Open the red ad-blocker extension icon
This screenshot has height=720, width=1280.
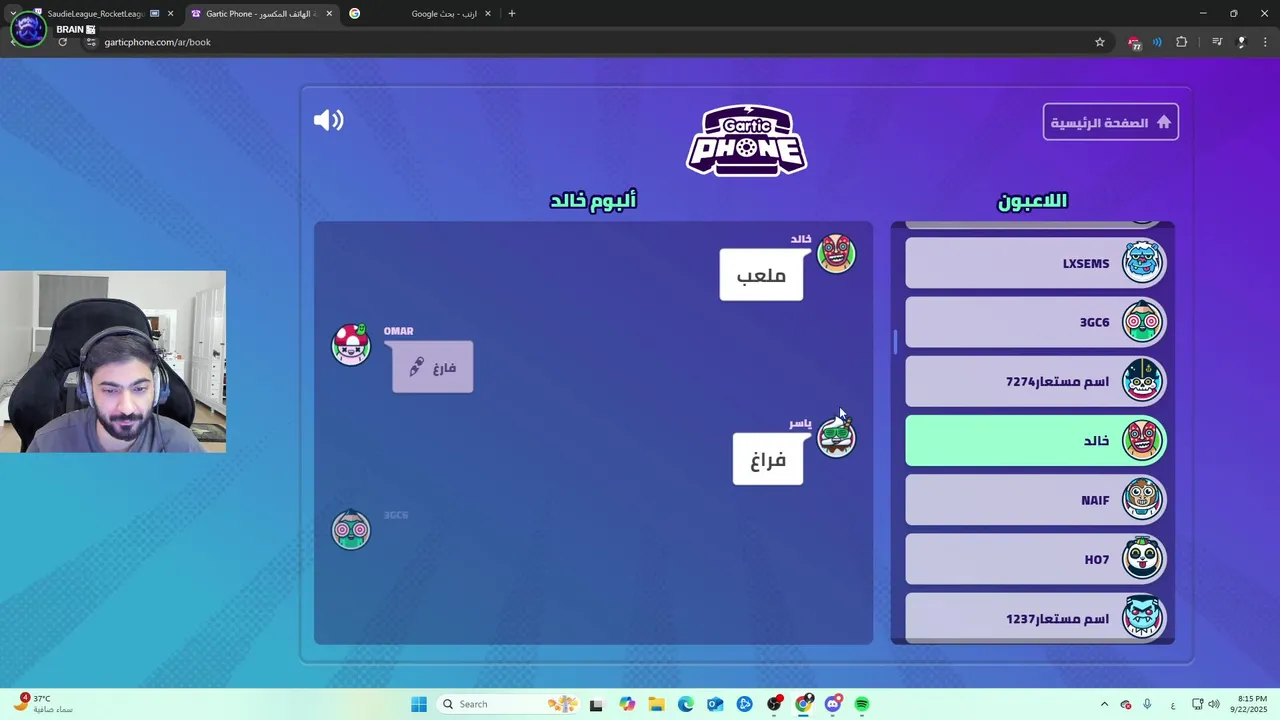[1134, 43]
